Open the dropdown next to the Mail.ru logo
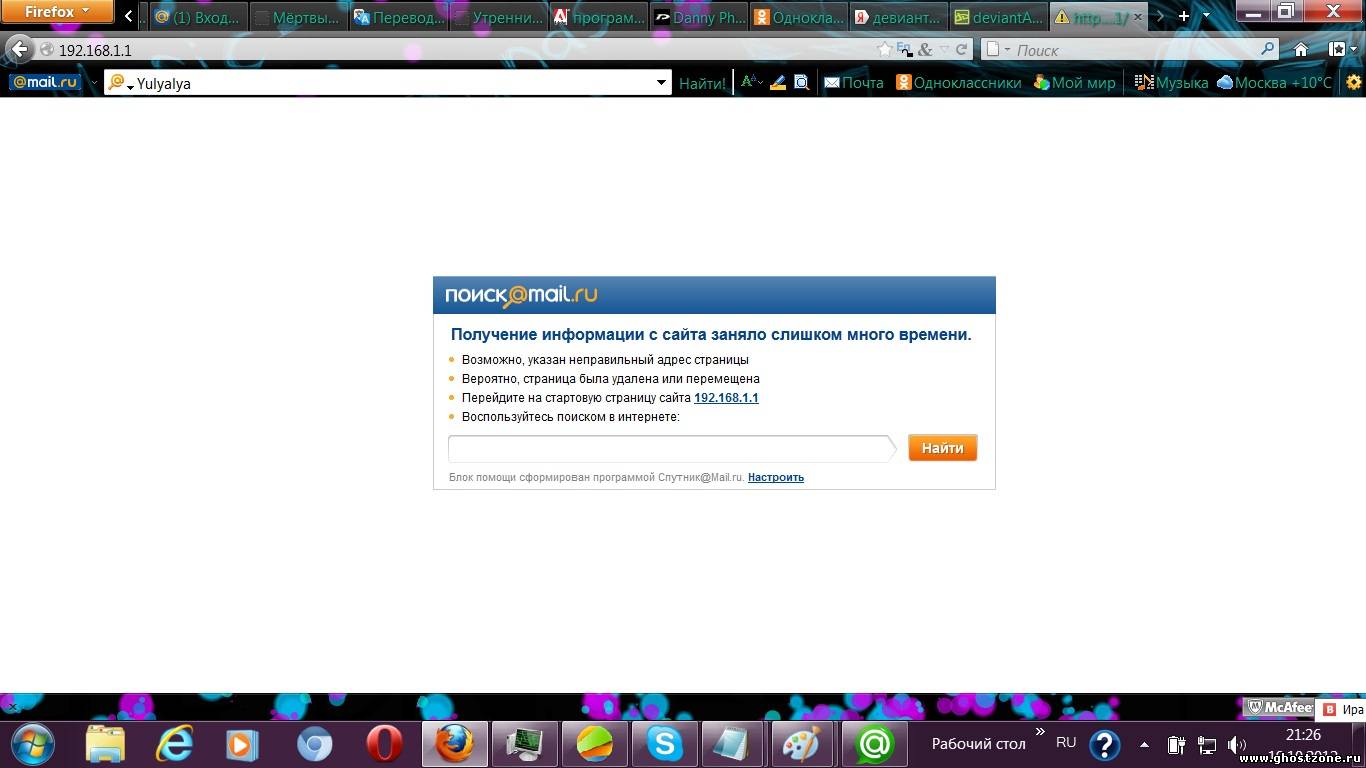1366x768 pixels. coord(94,83)
